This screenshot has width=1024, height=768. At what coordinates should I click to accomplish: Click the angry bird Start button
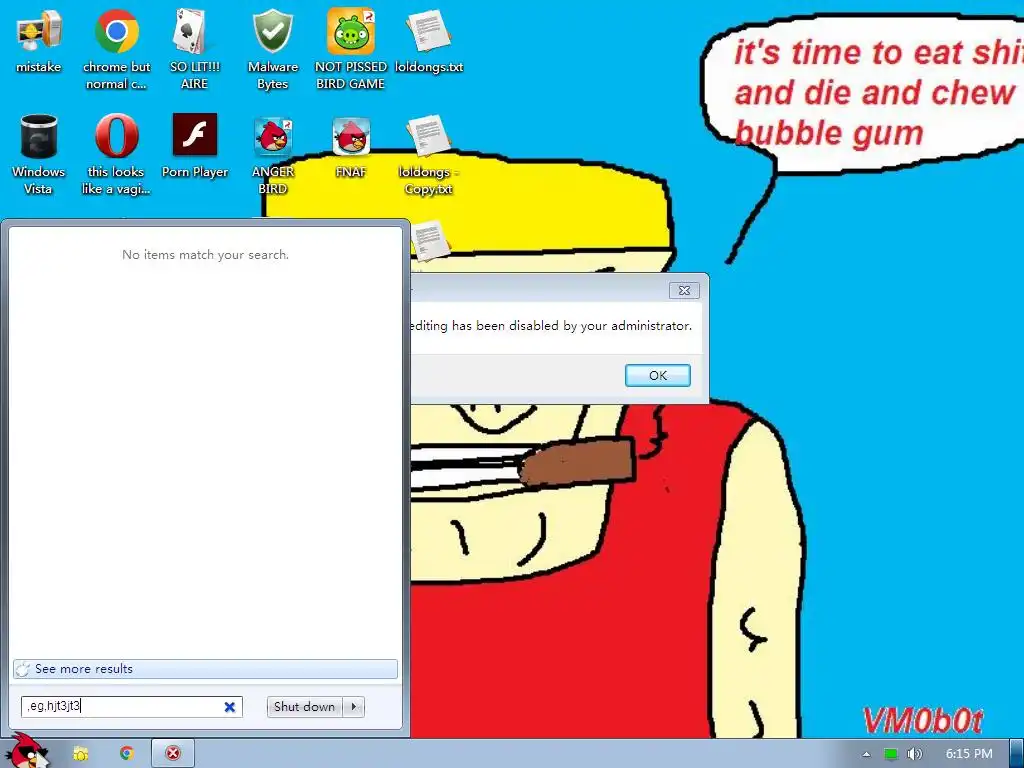click(26, 752)
